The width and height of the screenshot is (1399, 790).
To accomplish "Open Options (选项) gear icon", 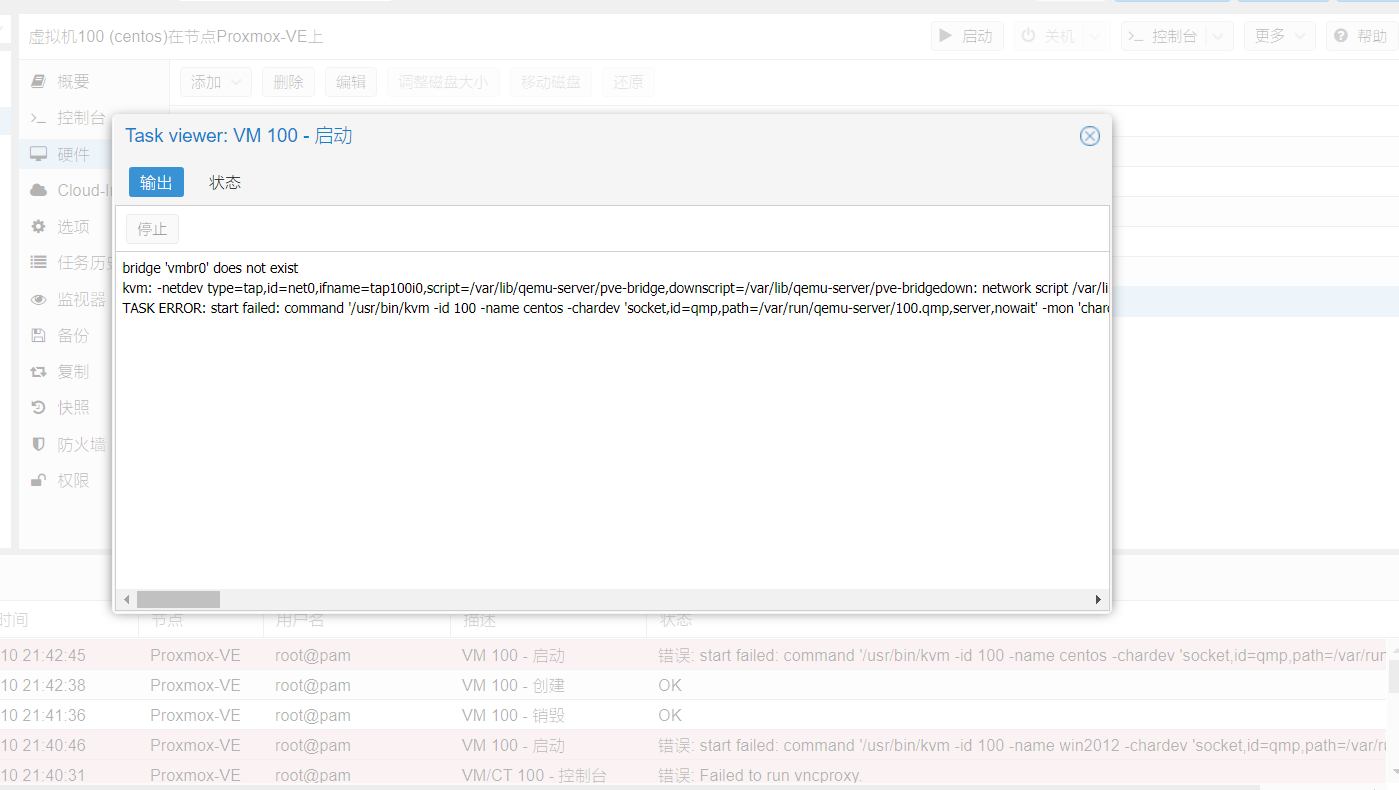I will click(38, 227).
